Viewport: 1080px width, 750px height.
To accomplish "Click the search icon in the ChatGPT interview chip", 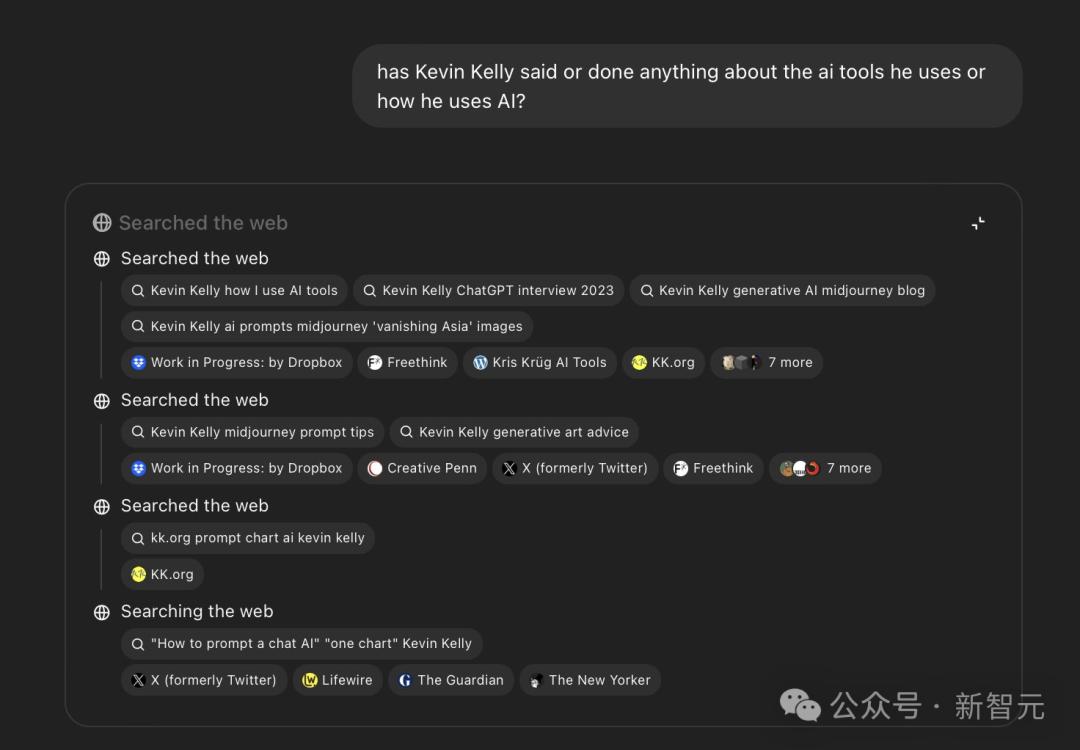I will pyautogui.click(x=370, y=291).
